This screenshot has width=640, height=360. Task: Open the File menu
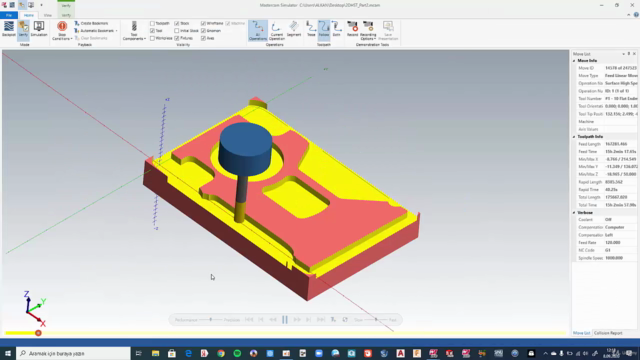click(9, 15)
